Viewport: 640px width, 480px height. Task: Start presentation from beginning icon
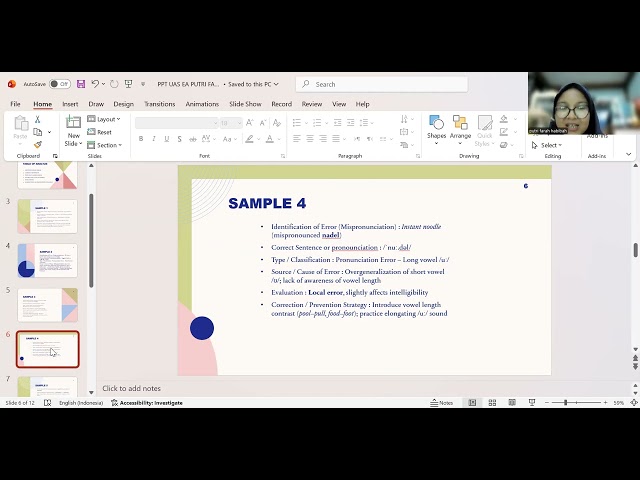129,84
